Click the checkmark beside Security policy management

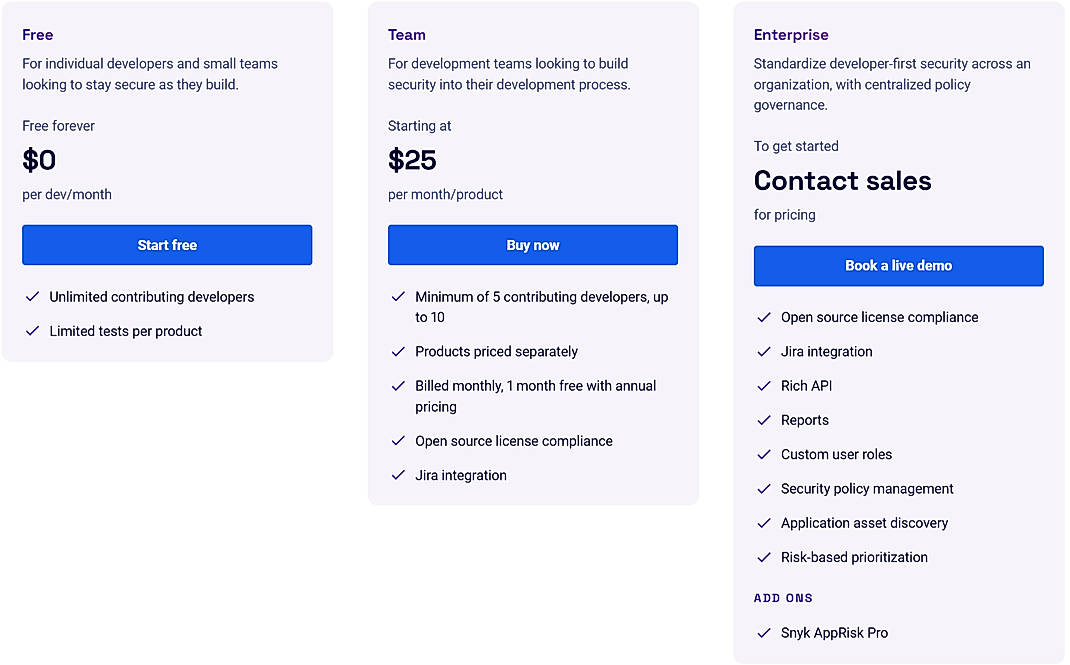click(x=763, y=488)
